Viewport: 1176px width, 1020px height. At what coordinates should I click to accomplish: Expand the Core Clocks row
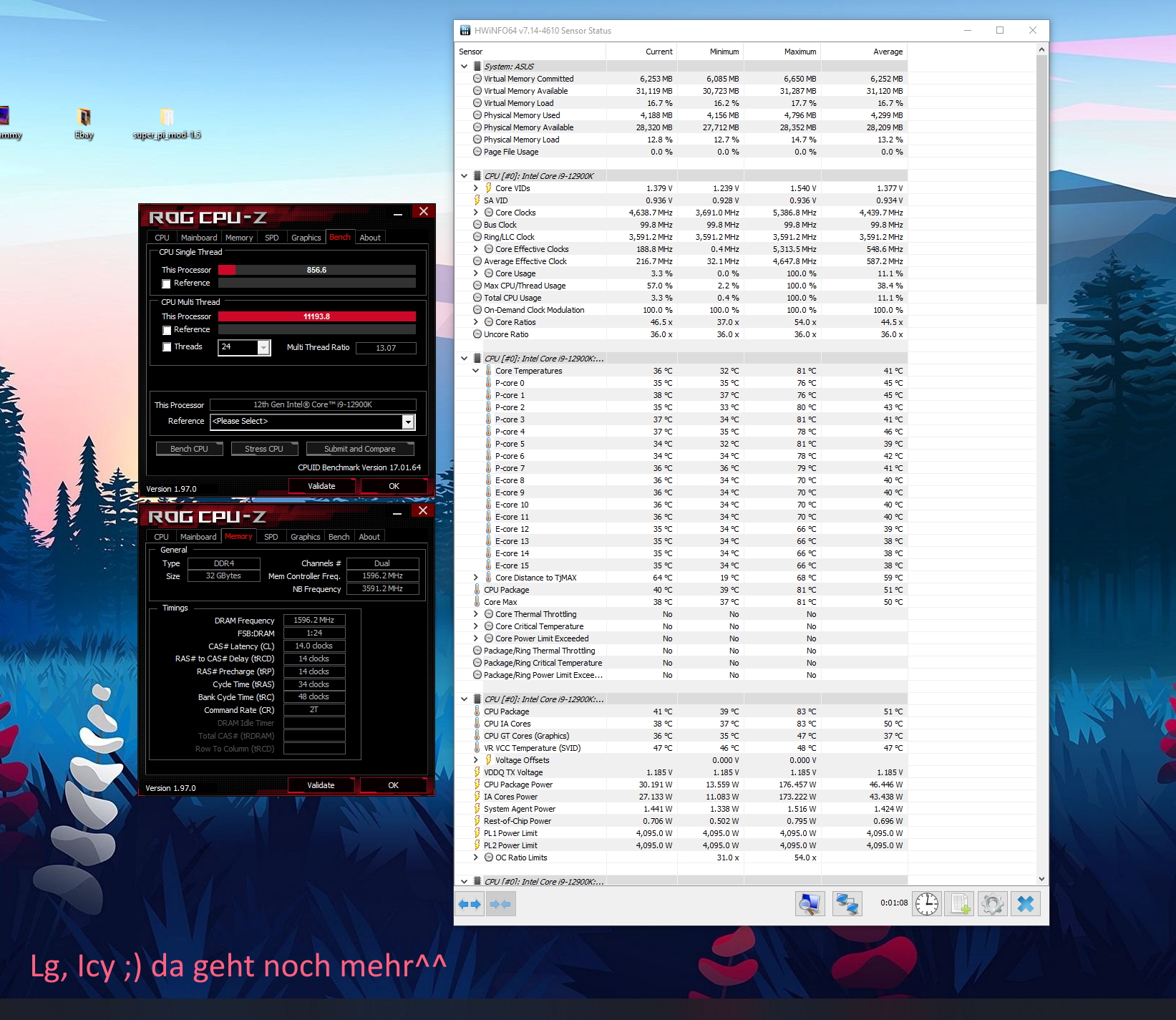pyautogui.click(x=476, y=213)
